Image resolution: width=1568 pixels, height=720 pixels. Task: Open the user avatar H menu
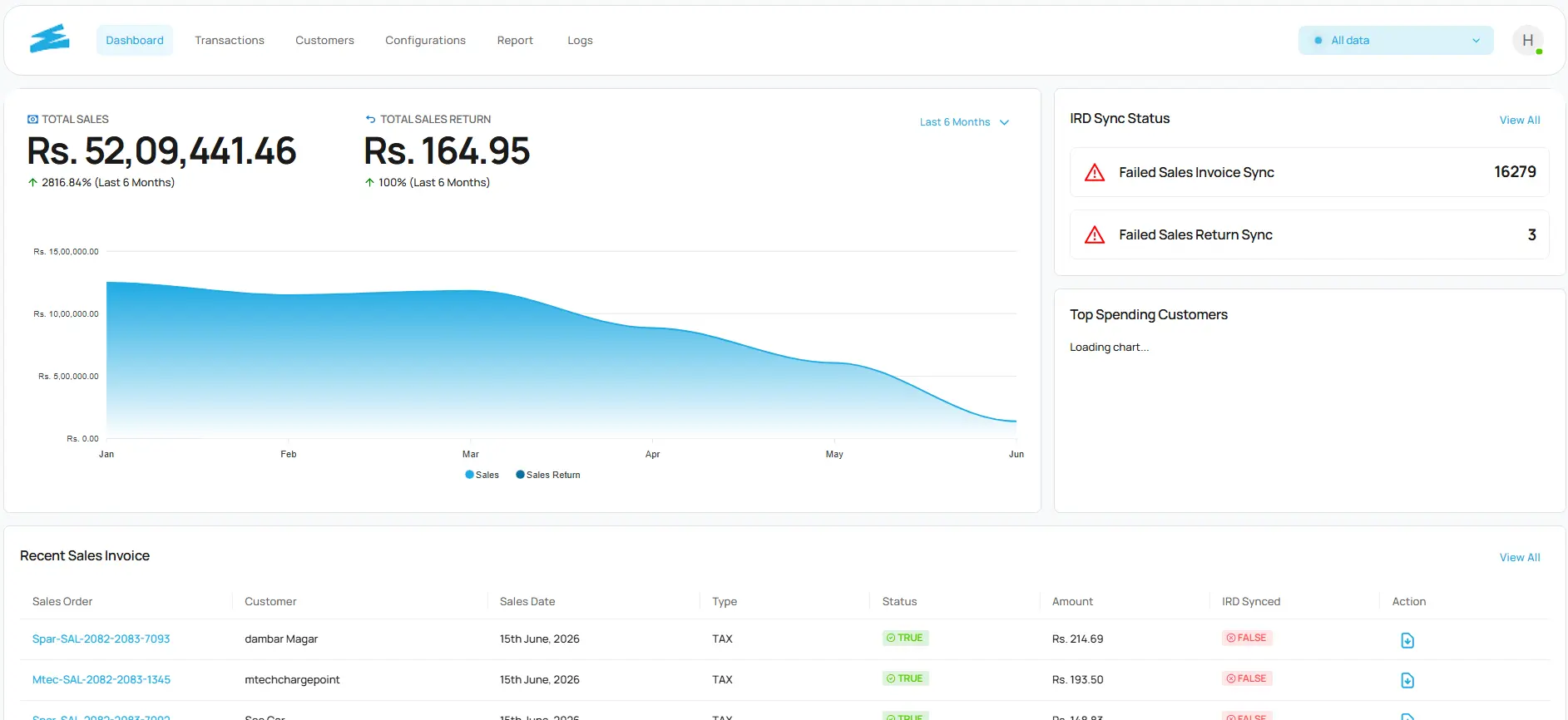pyautogui.click(x=1527, y=40)
